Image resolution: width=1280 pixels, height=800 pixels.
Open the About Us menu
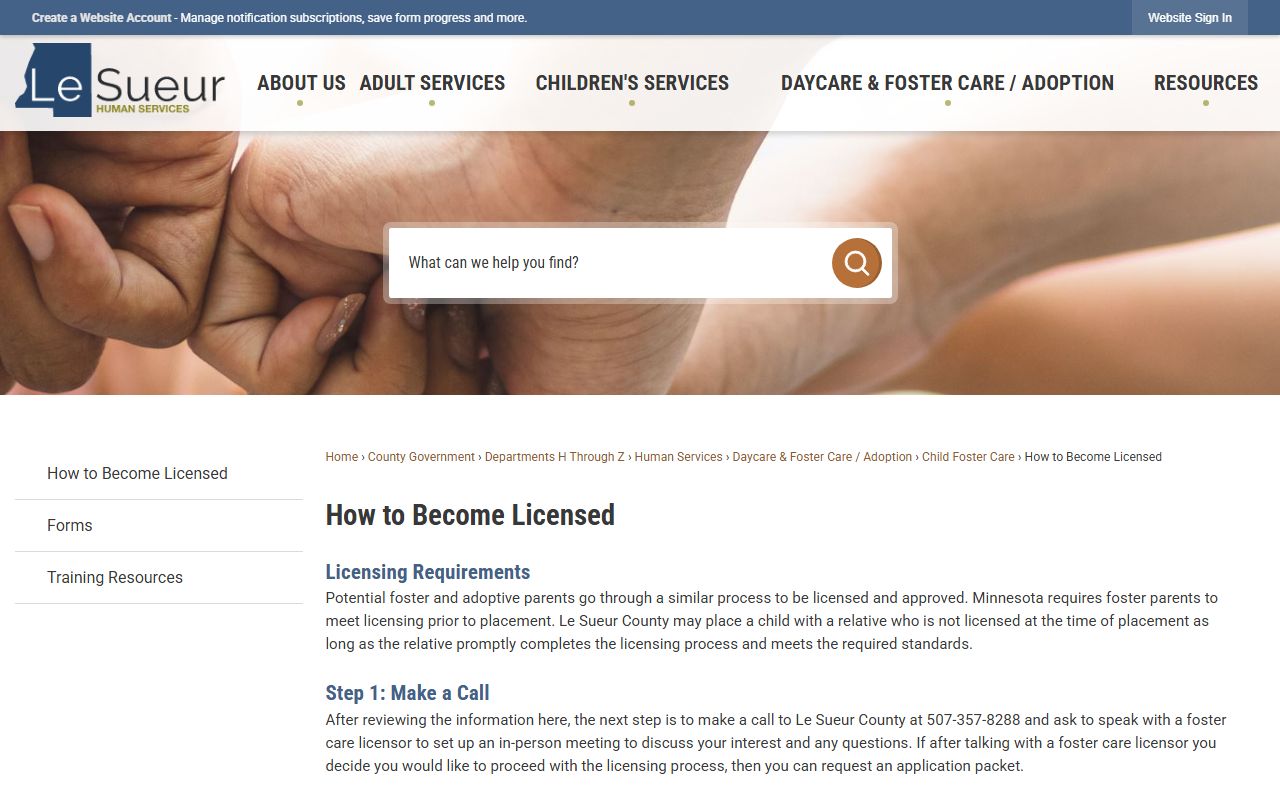click(x=301, y=83)
